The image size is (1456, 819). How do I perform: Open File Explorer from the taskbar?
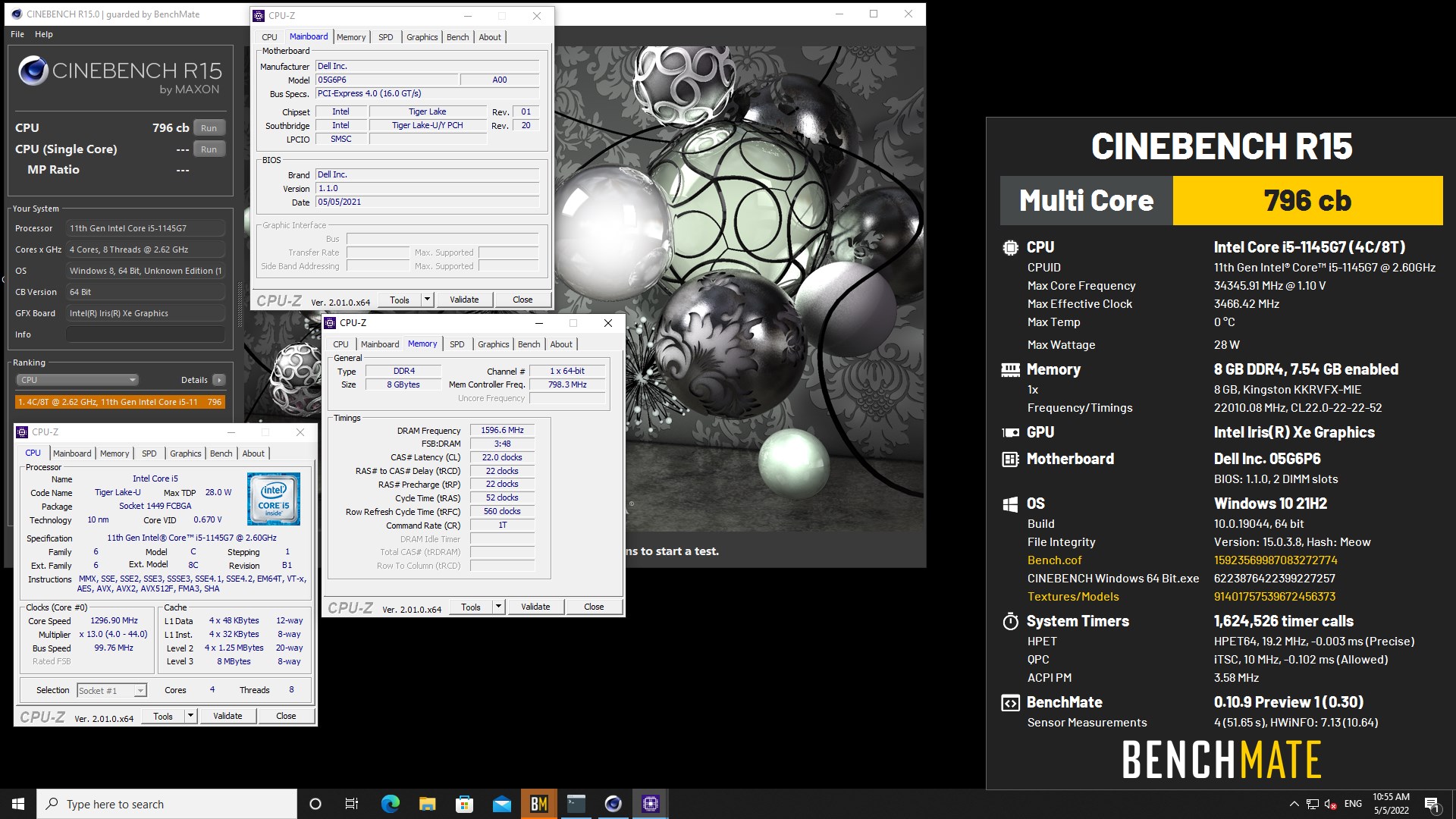click(x=427, y=804)
